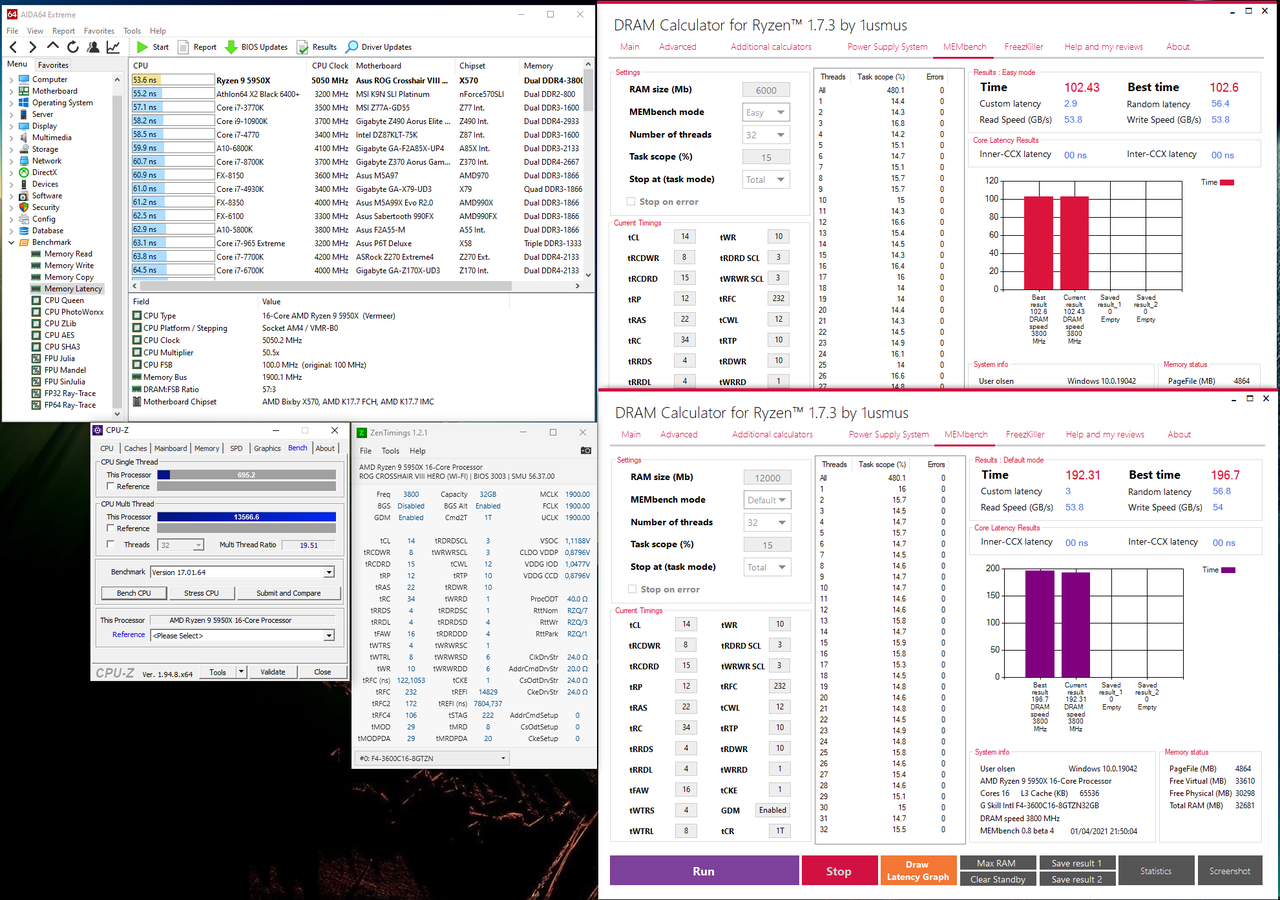Click the Screenshot button in DRAM Calculator
The height and width of the screenshot is (900, 1280).
[x=1228, y=870]
